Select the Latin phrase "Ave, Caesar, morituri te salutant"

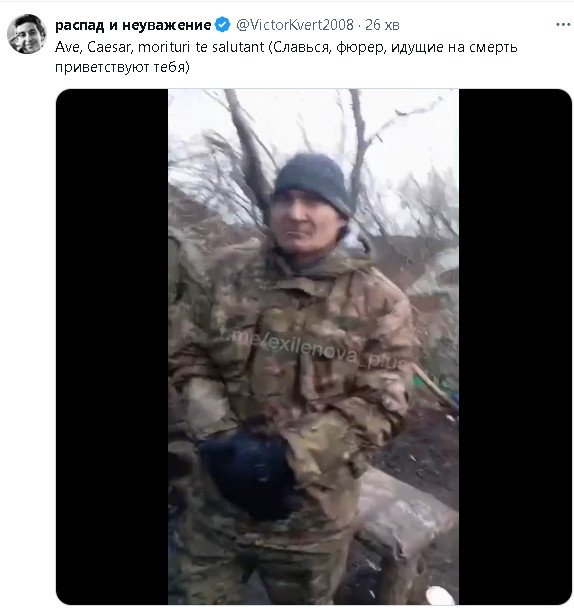pos(160,47)
